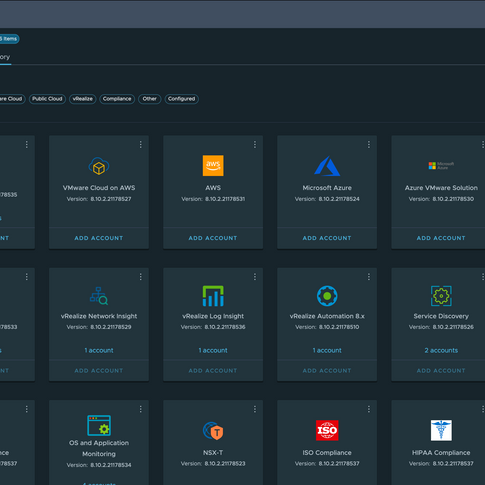Open 1 account link under vRealize Network Insight
The image size is (485, 485).
click(99, 350)
